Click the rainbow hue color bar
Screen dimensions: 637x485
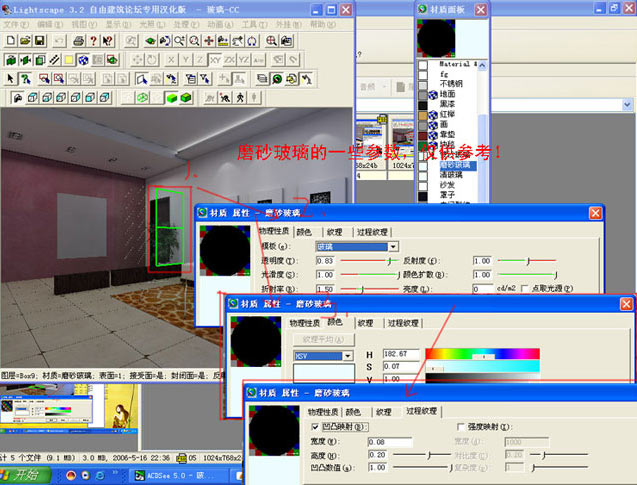[483, 353]
